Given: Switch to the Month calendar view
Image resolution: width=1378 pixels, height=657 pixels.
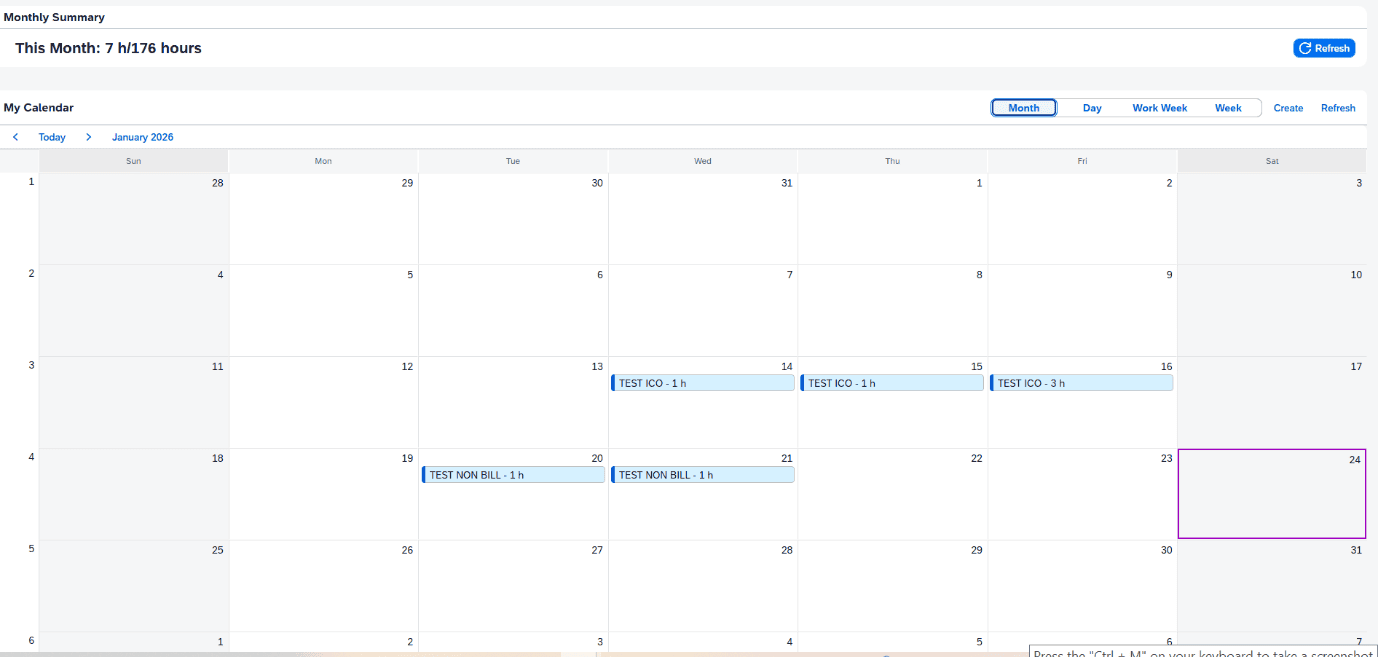Looking at the screenshot, I should point(1023,108).
